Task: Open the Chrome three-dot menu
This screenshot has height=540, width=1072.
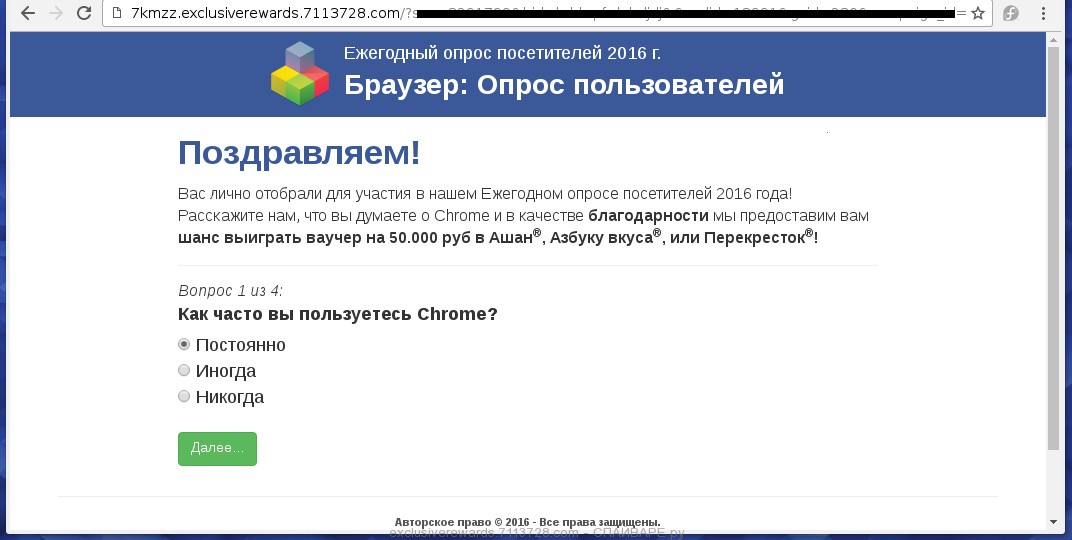Action: pyautogui.click(x=1047, y=14)
